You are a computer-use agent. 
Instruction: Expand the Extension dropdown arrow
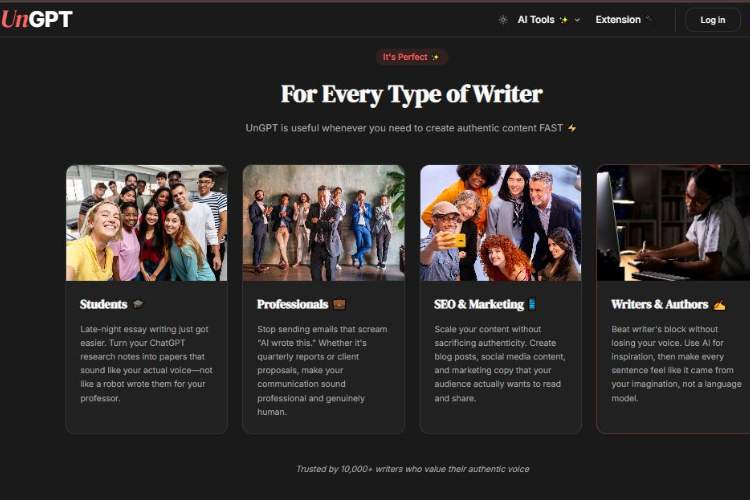649,19
